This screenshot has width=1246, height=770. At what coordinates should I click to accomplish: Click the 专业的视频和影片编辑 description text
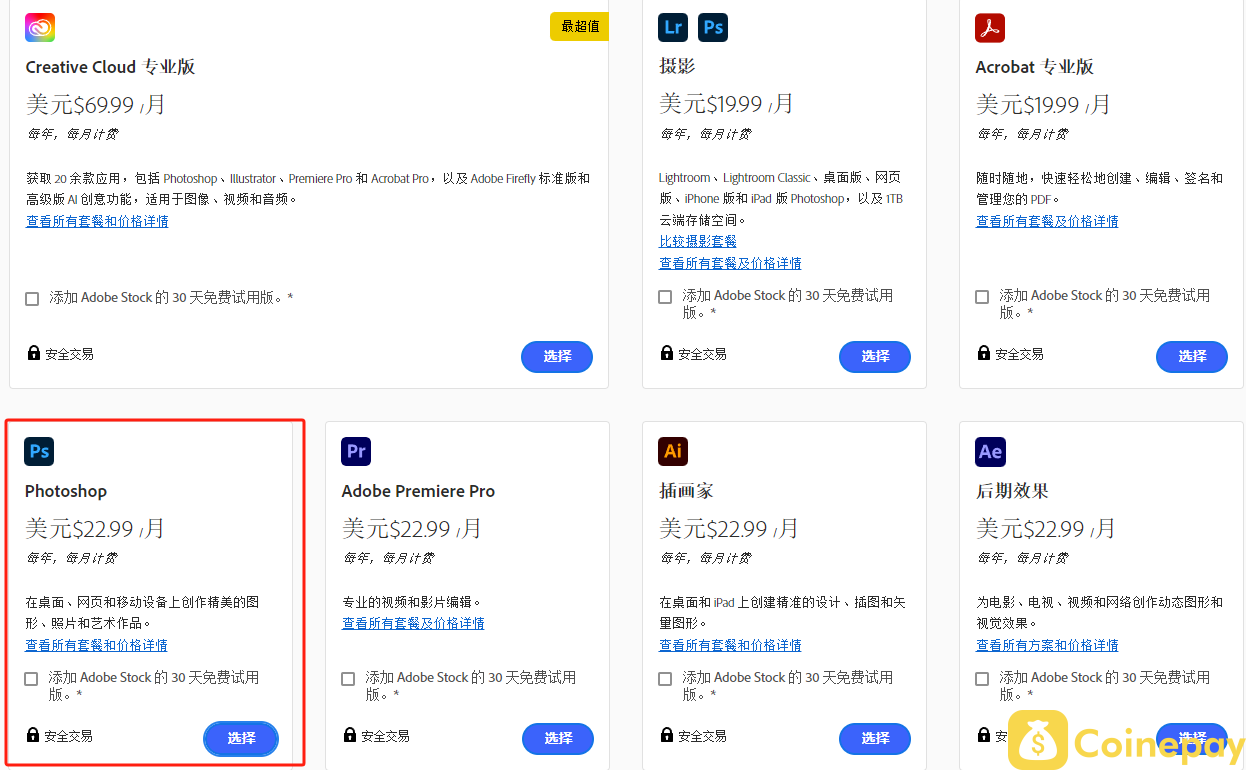[x=412, y=602]
